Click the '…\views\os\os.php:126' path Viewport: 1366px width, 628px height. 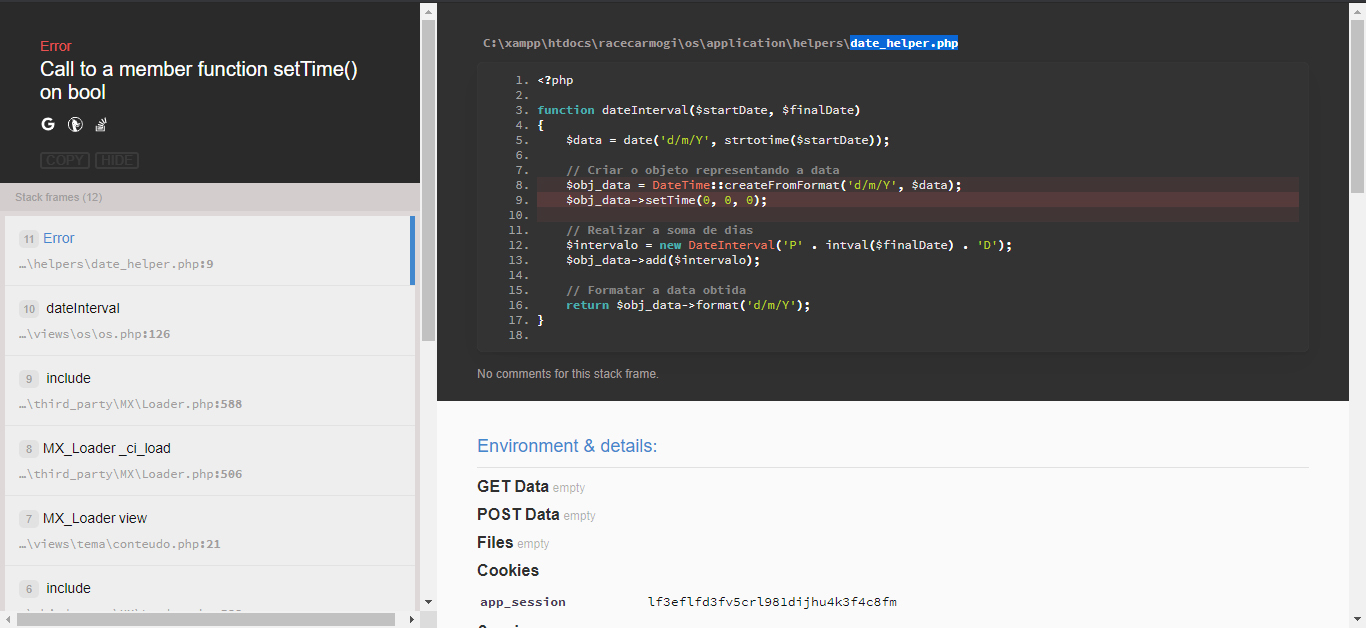pos(94,334)
